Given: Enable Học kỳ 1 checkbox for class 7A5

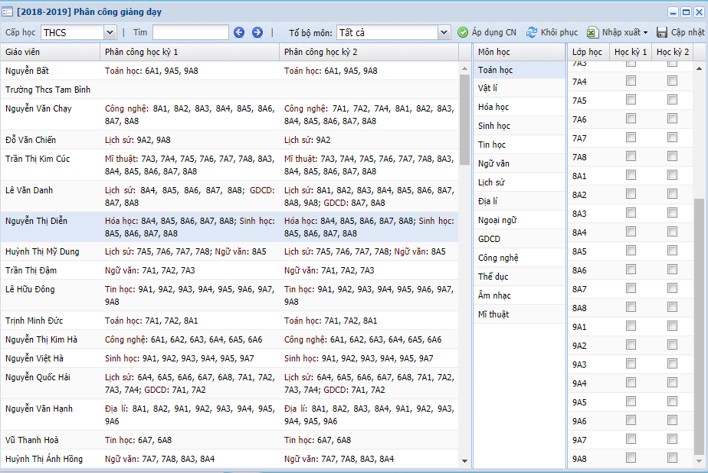Looking at the screenshot, I should pos(631,101).
